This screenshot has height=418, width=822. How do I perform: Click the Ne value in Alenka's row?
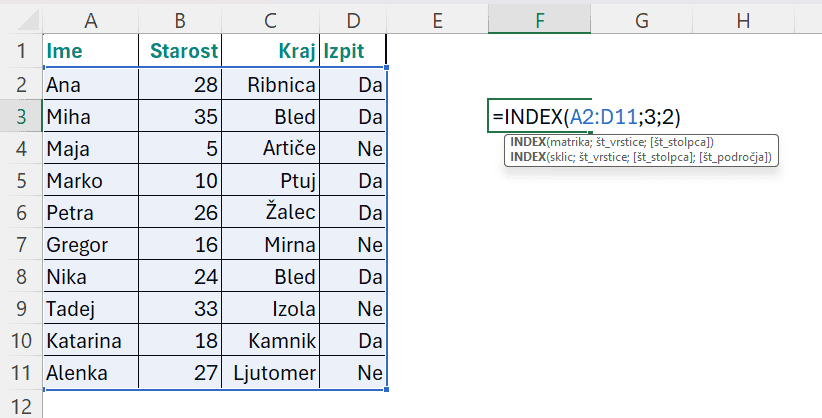[x=352, y=374]
